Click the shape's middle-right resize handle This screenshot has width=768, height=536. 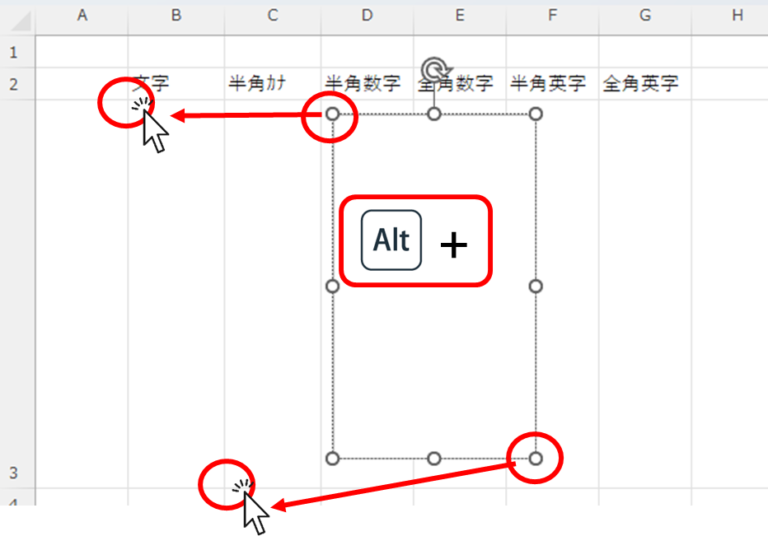pos(536,286)
